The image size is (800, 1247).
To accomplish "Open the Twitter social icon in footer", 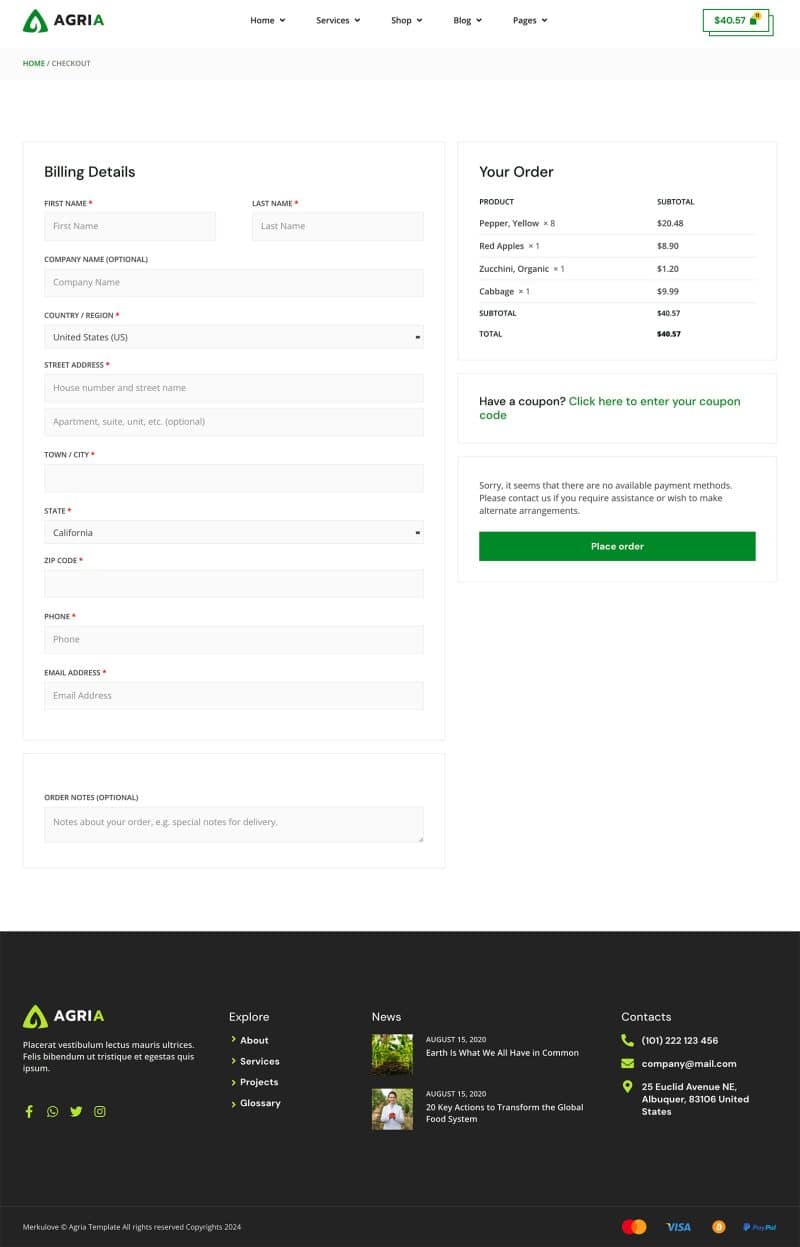I will click(76, 1111).
